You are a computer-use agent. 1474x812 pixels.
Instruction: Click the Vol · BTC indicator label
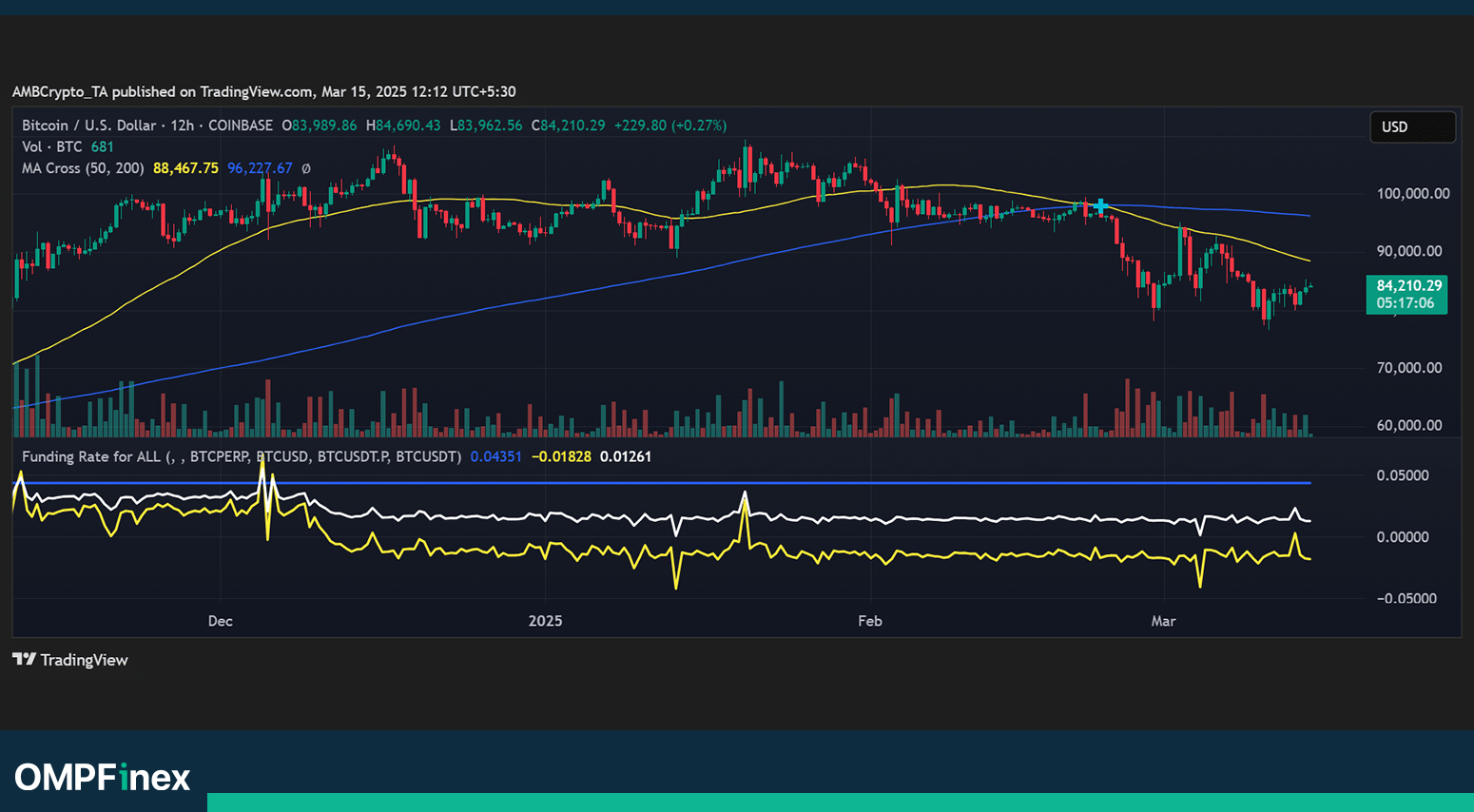point(52,147)
